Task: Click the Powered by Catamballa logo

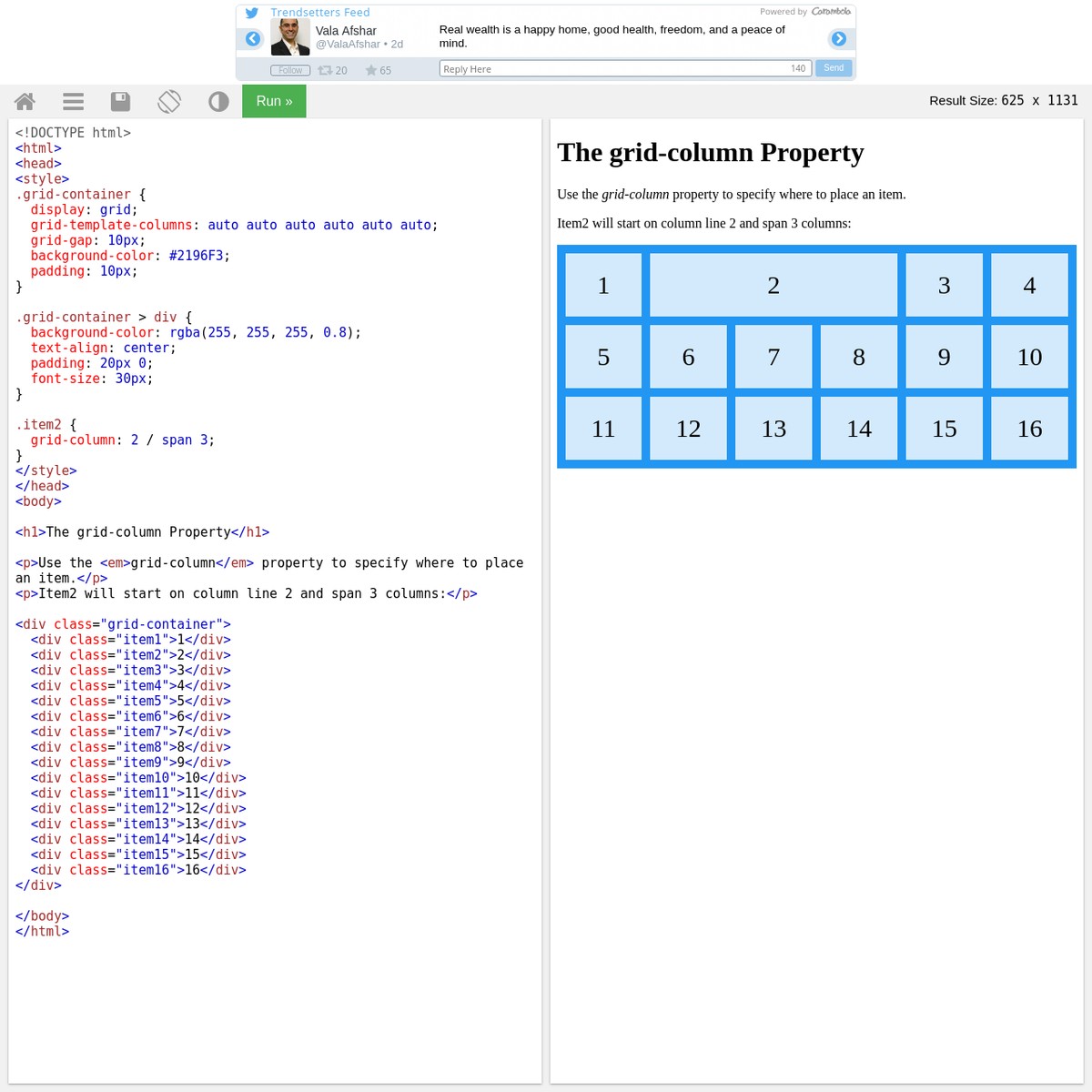Action: (x=830, y=12)
